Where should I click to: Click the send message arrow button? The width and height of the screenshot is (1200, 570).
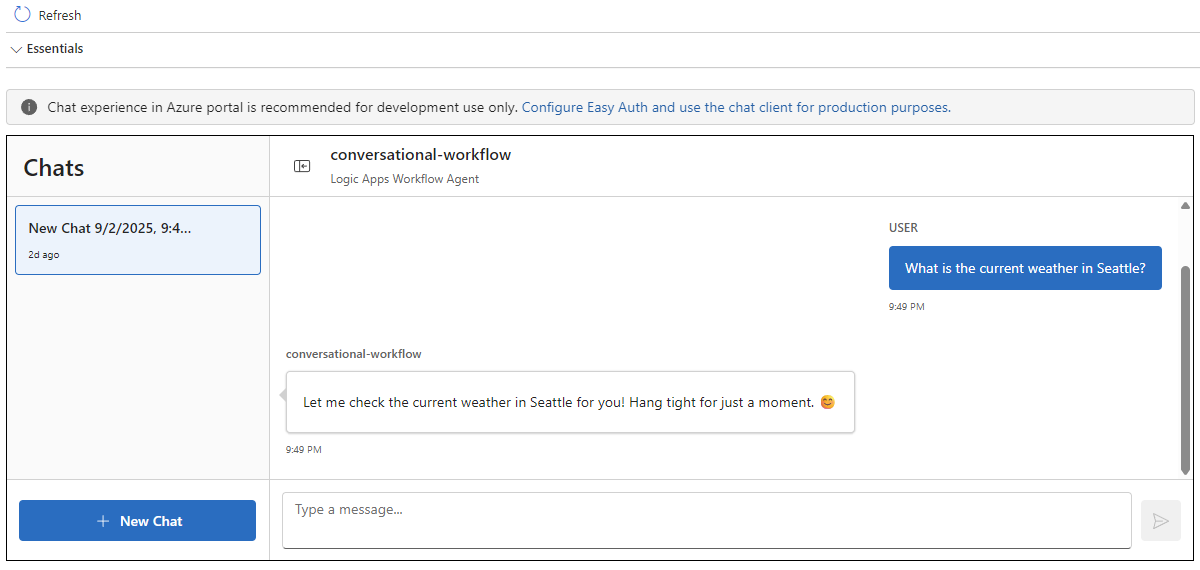pos(1160,521)
